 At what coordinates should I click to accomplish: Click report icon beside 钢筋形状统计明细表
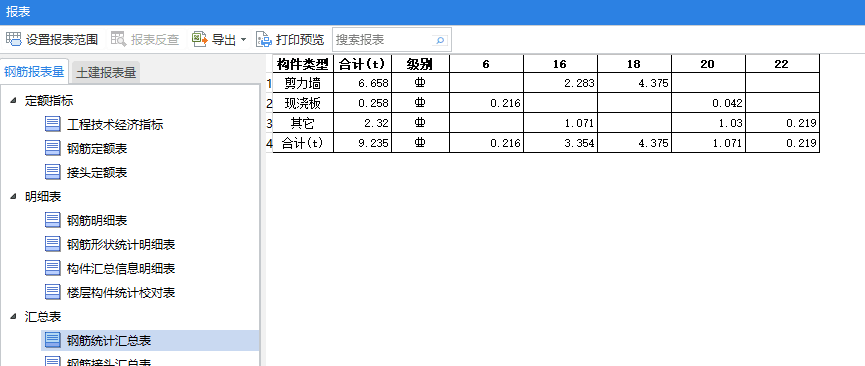pos(53,244)
